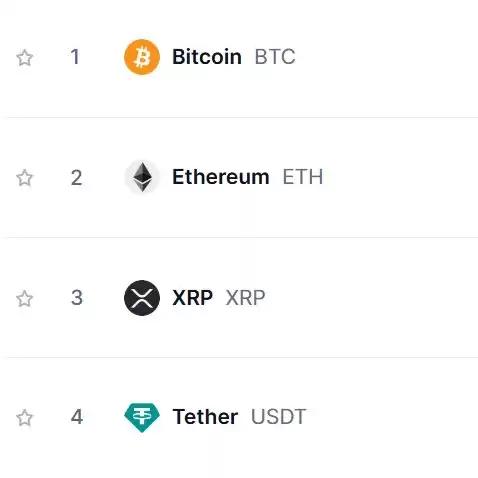The width and height of the screenshot is (478, 478).
Task: Click the BTC ticker symbol
Action: click(275, 57)
